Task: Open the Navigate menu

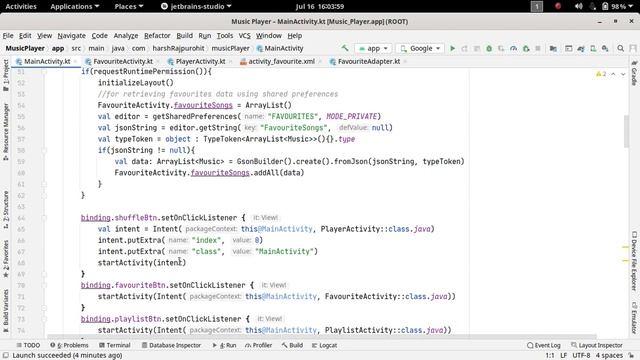Action: tap(71, 36)
